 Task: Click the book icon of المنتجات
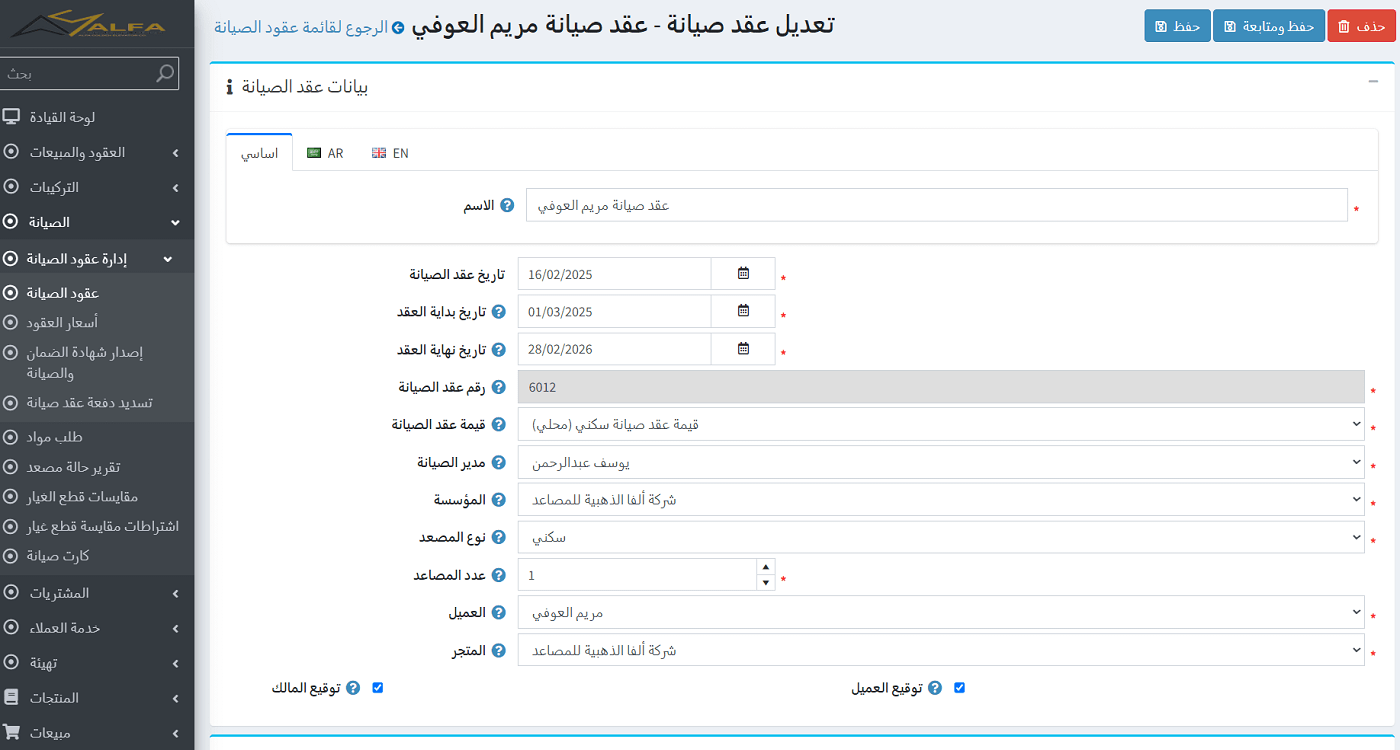tap(11, 697)
